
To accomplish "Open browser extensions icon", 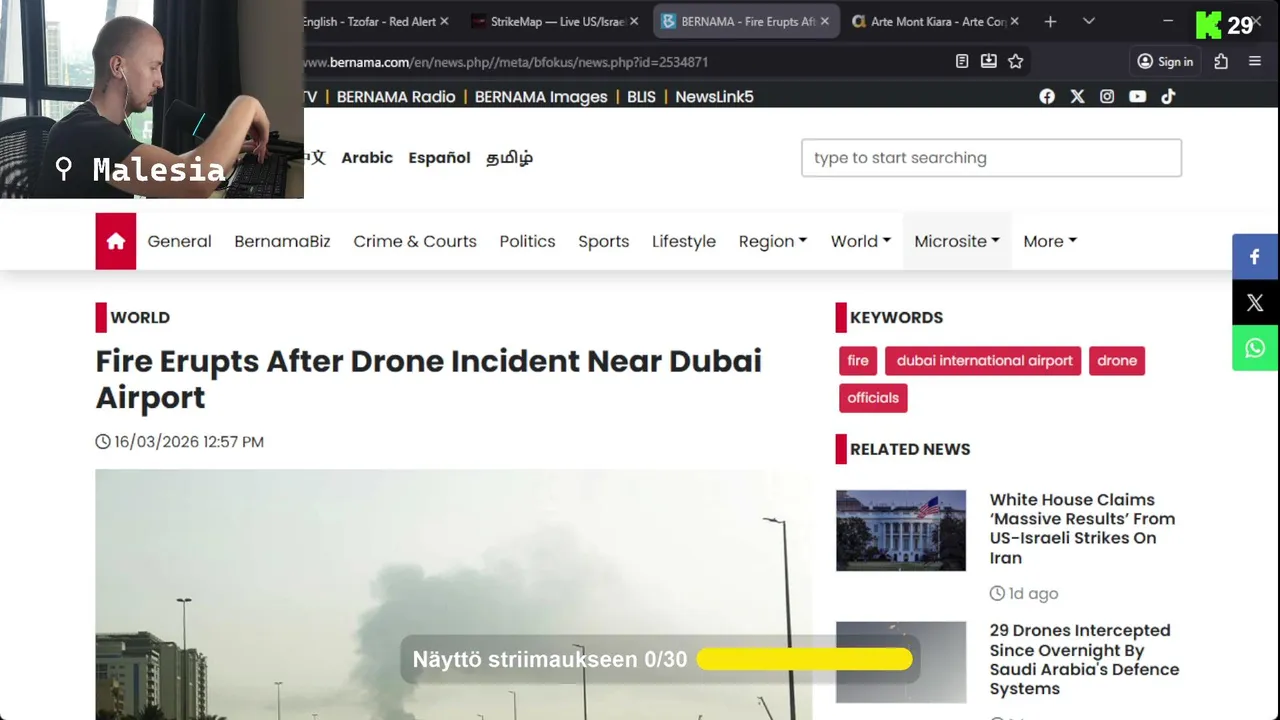I will click(x=1221, y=61).
